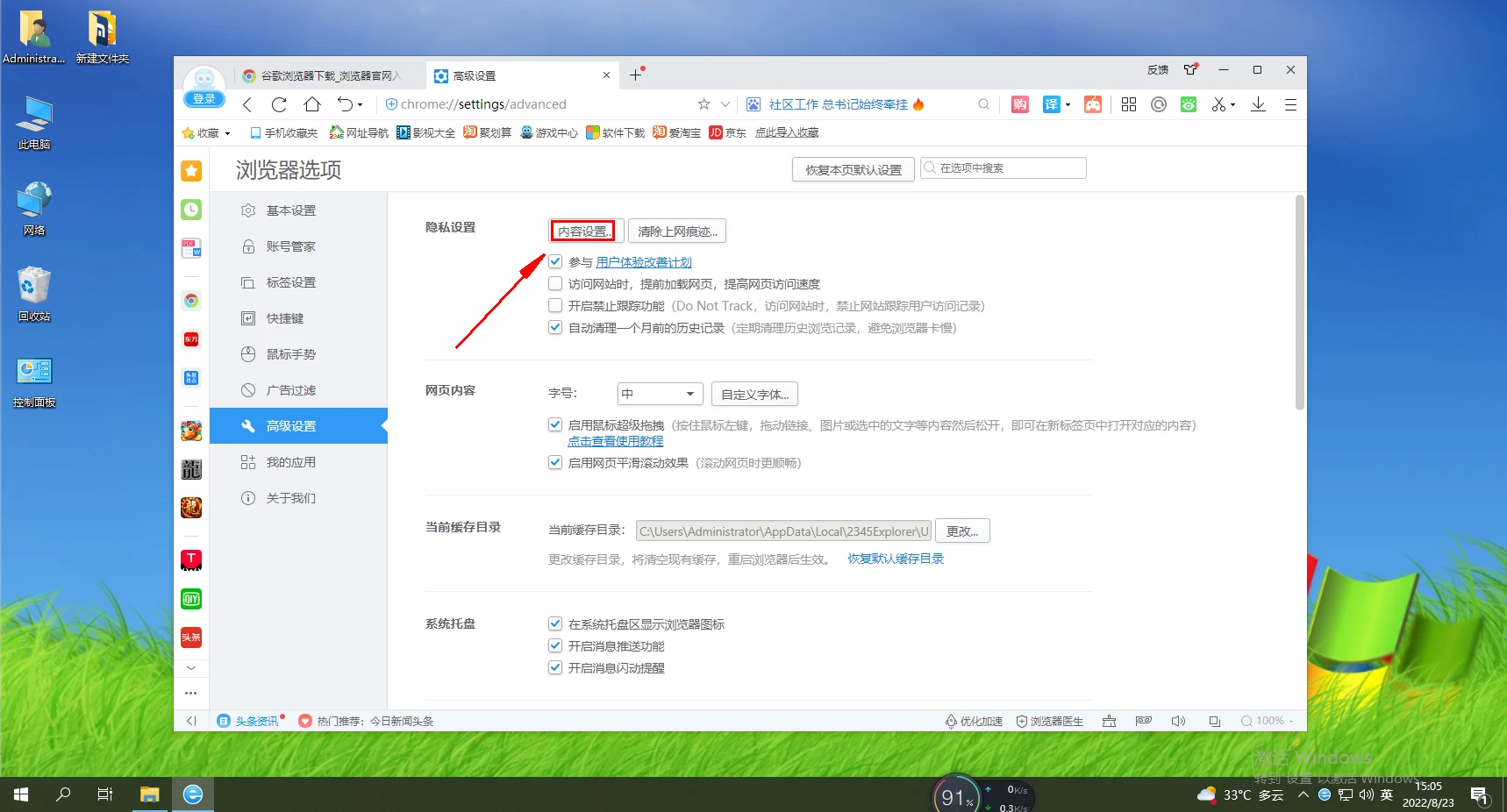Click the mute speaker icon in status bar
Screen dimensions: 1507x812
tap(1178, 721)
